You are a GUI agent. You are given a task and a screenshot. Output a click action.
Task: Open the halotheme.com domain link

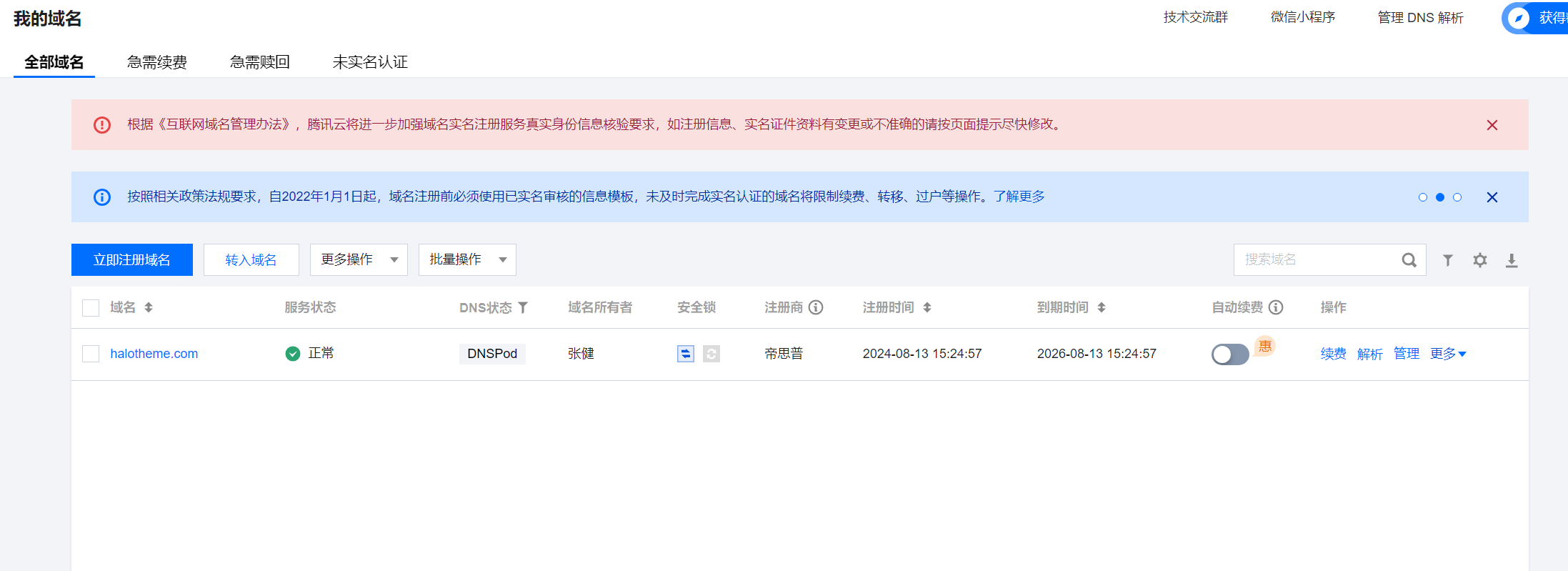pos(154,354)
